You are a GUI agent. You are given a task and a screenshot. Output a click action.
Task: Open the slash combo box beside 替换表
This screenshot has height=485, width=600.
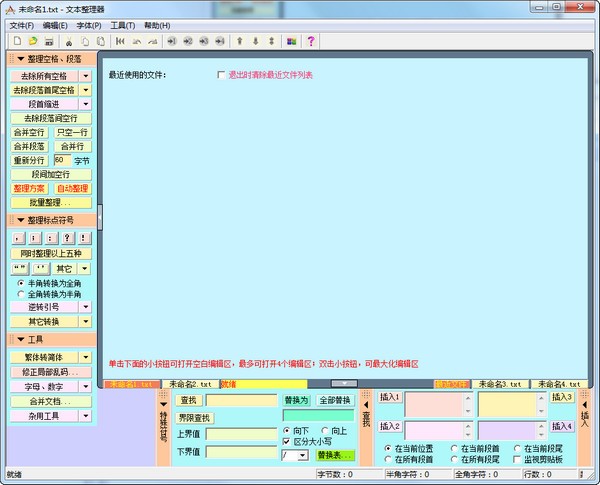point(303,456)
